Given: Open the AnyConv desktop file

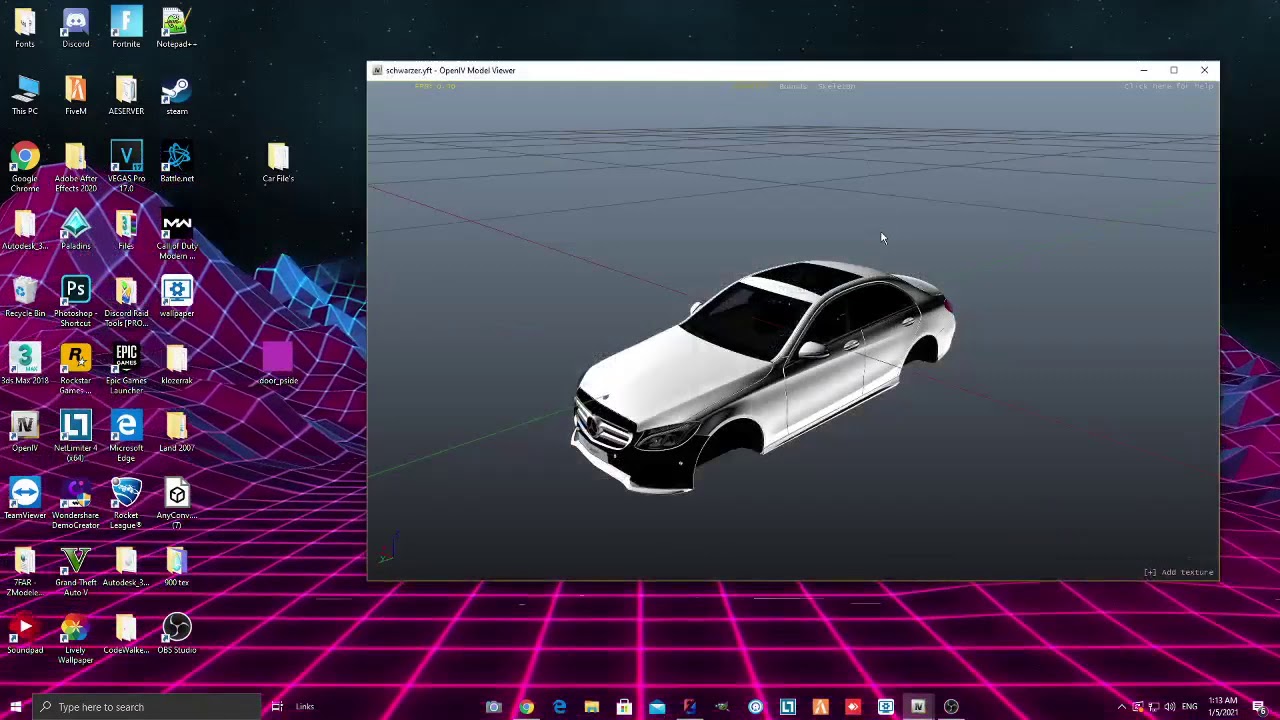Looking at the screenshot, I should click(x=176, y=503).
